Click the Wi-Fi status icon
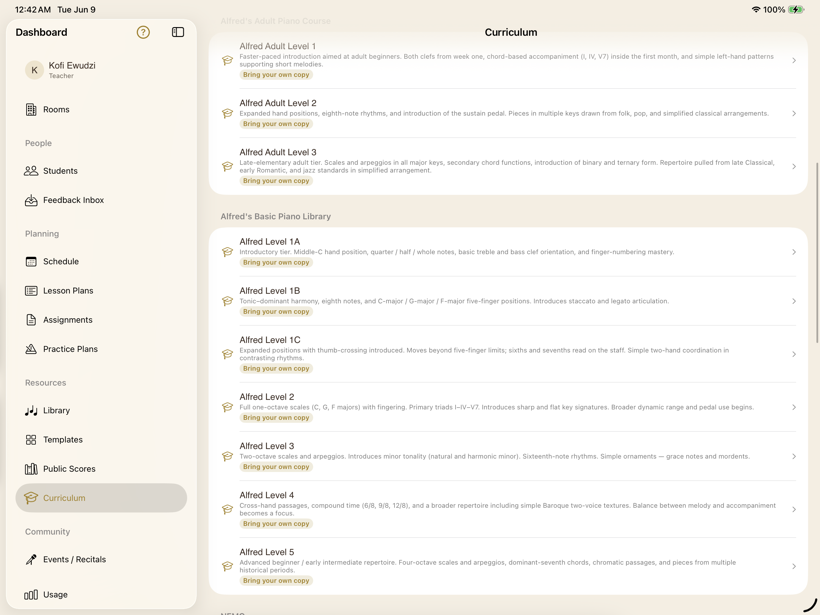 756,9
